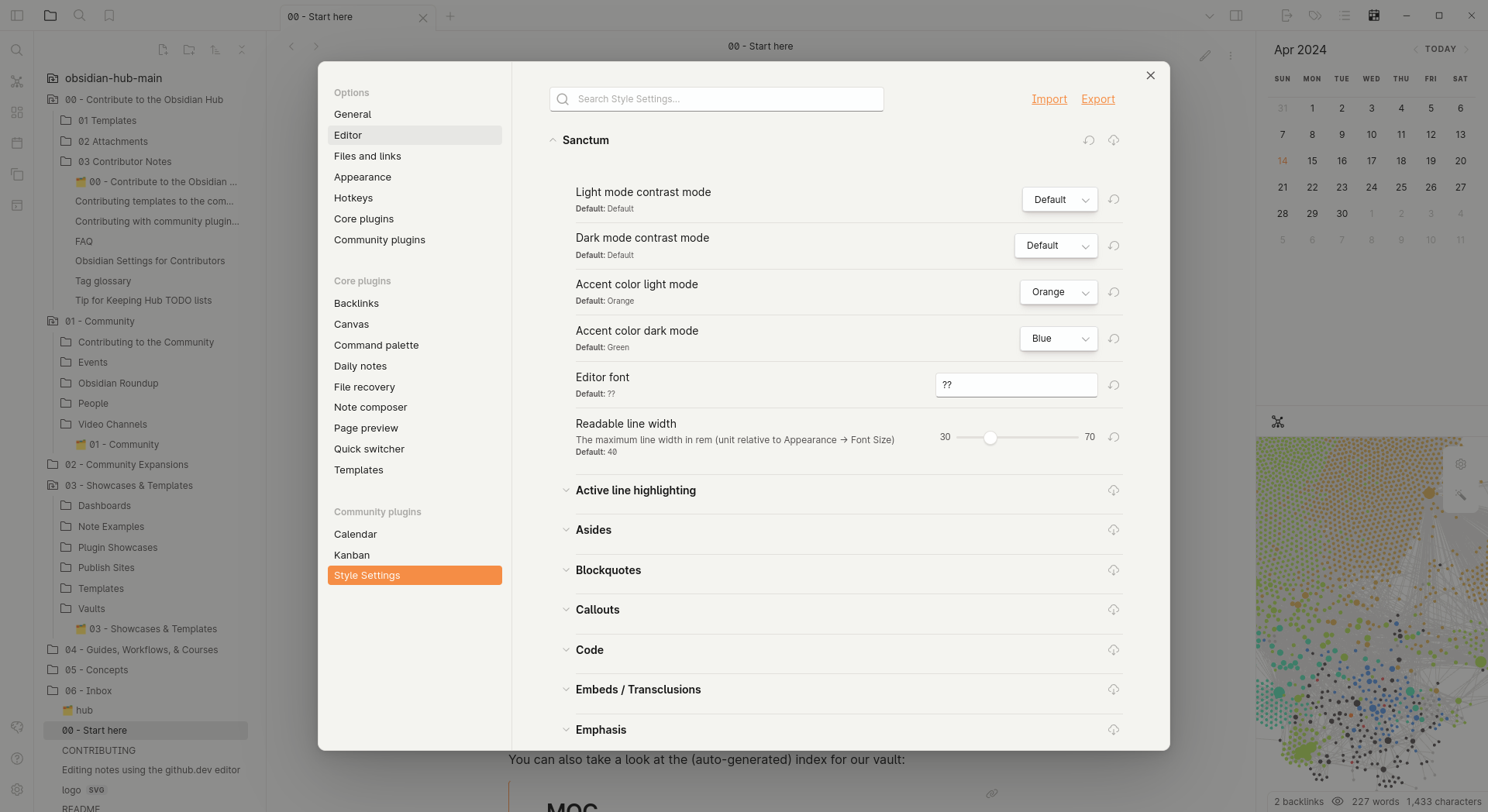Open the calendar panel icon in right sidebar header
Screen dimensions: 1488x812
[x=1374, y=15]
